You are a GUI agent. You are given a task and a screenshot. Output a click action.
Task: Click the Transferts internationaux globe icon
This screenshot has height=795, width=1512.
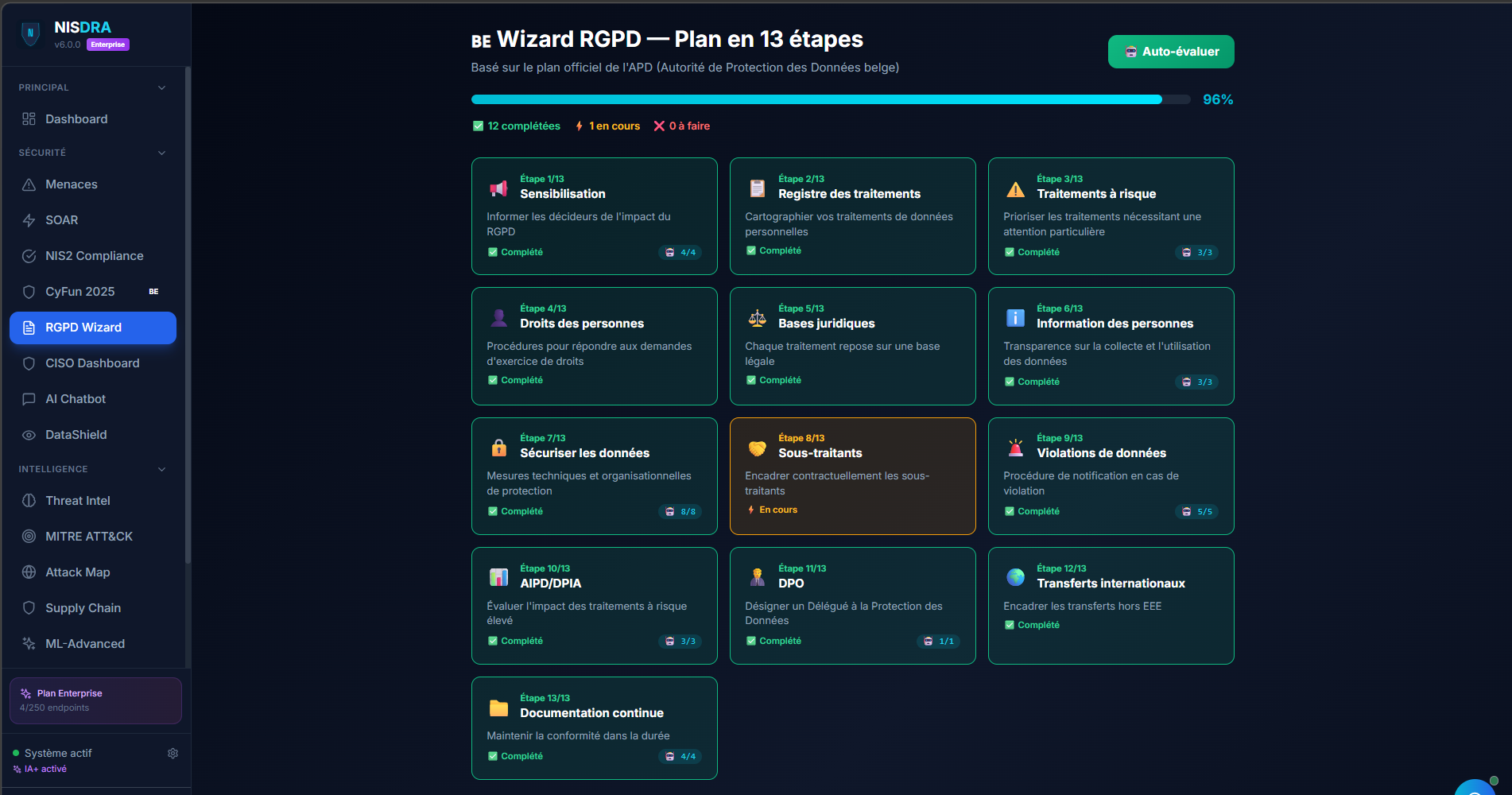point(1015,577)
